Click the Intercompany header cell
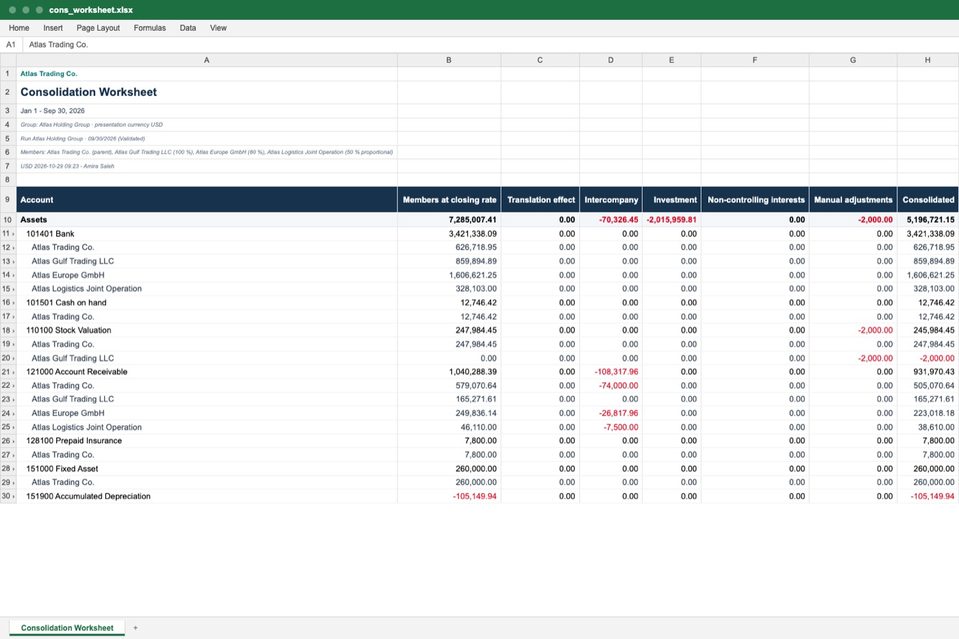Image resolution: width=959 pixels, height=639 pixels. pyautogui.click(x=611, y=200)
